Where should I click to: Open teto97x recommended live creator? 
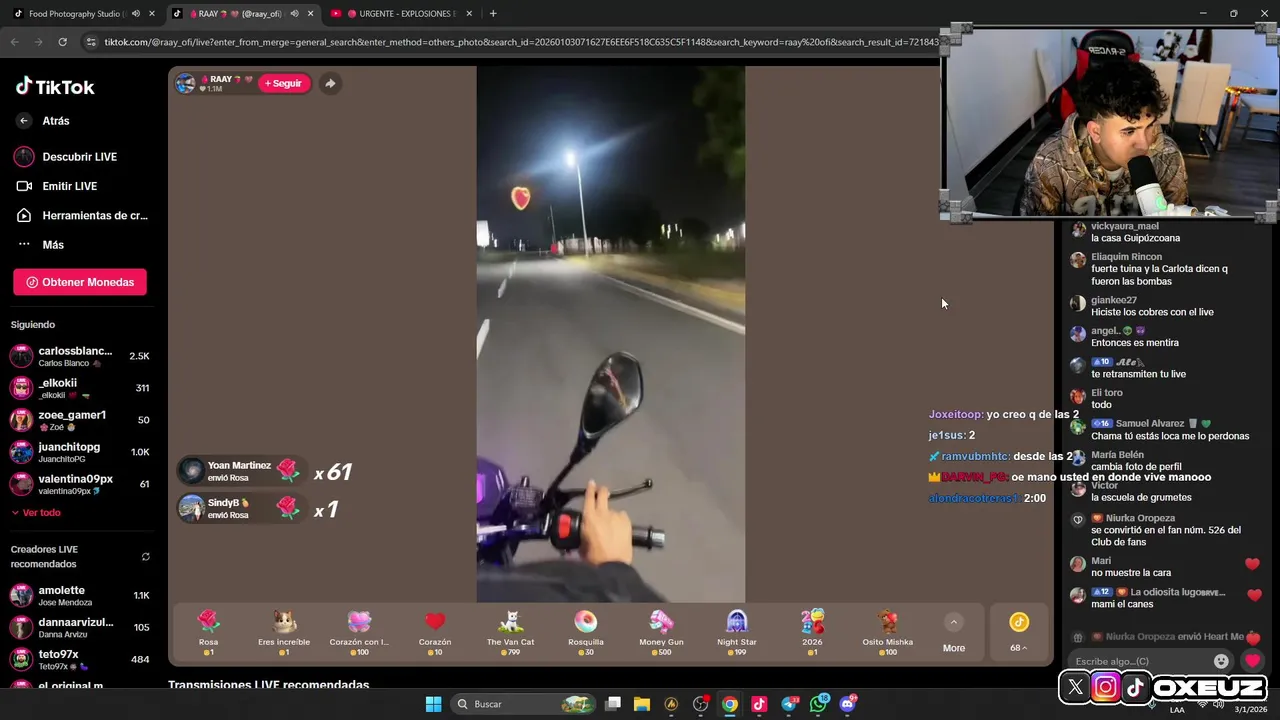click(x=80, y=659)
